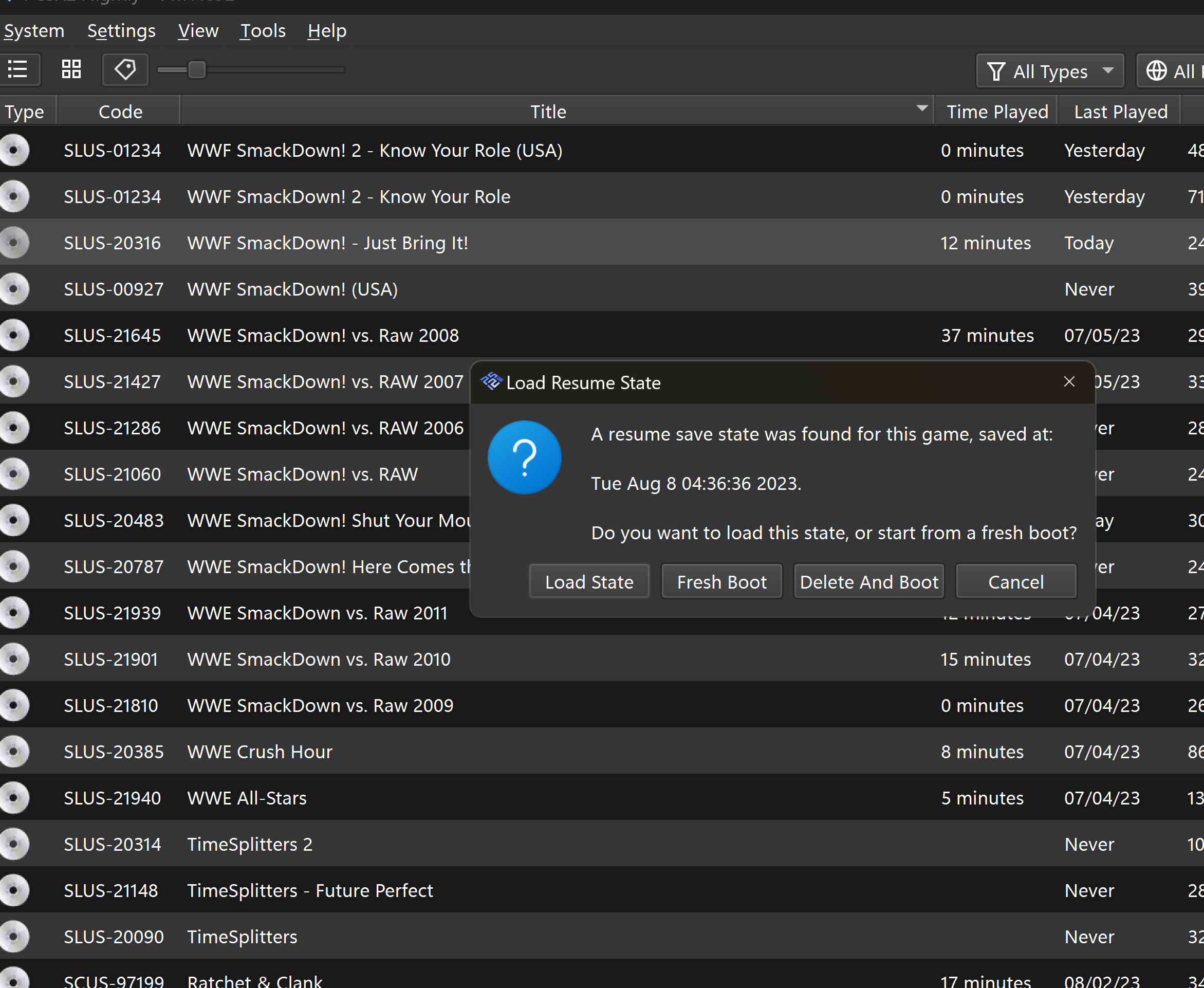Click PCSX2 logo icon in dialog title
This screenshot has height=988, width=1204.
(491, 381)
